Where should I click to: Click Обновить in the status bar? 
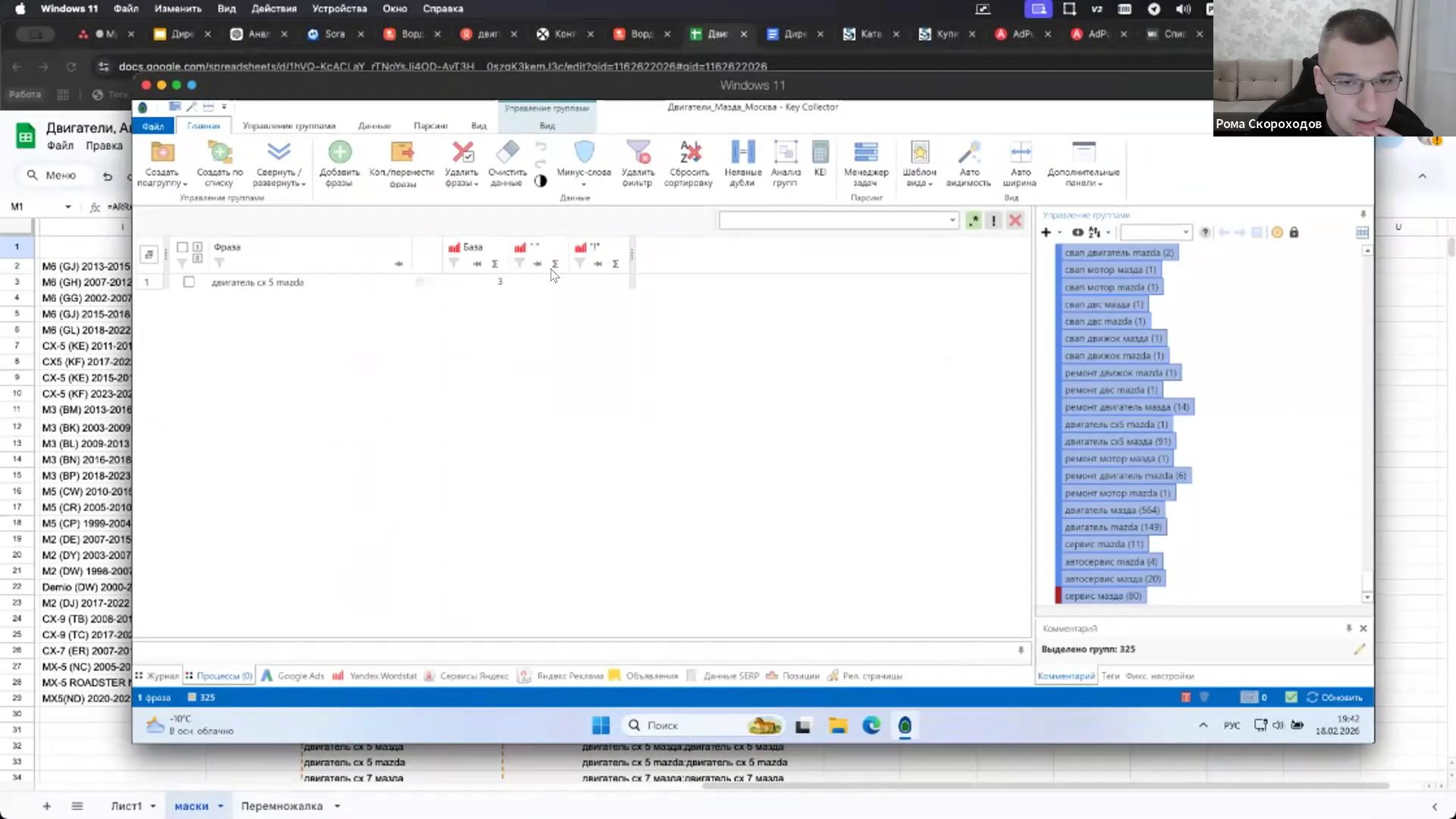point(1335,697)
